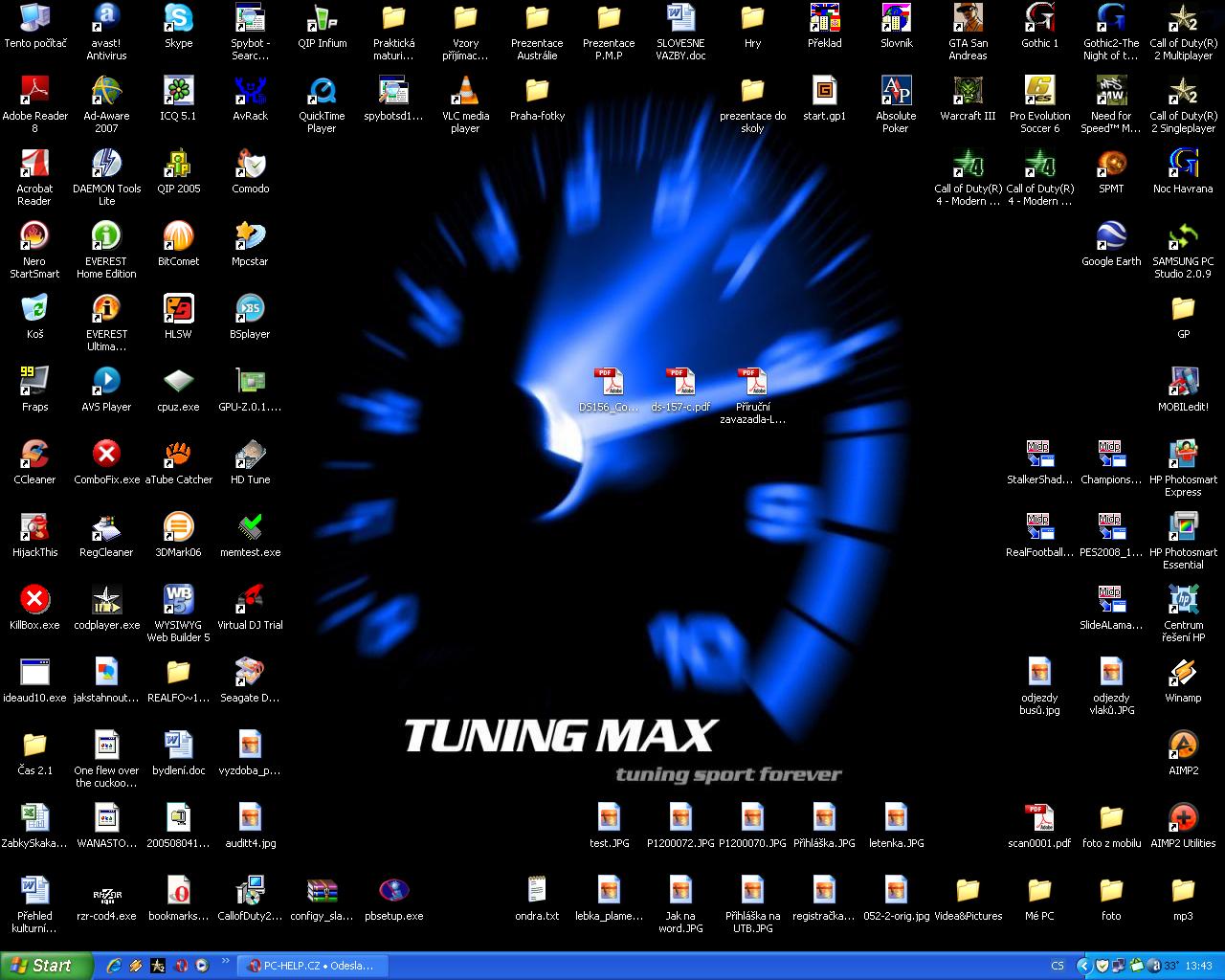This screenshot has width=1225, height=980.
Task: Switch to PC-HELP.CZ taskbar window
Action: tap(311, 966)
